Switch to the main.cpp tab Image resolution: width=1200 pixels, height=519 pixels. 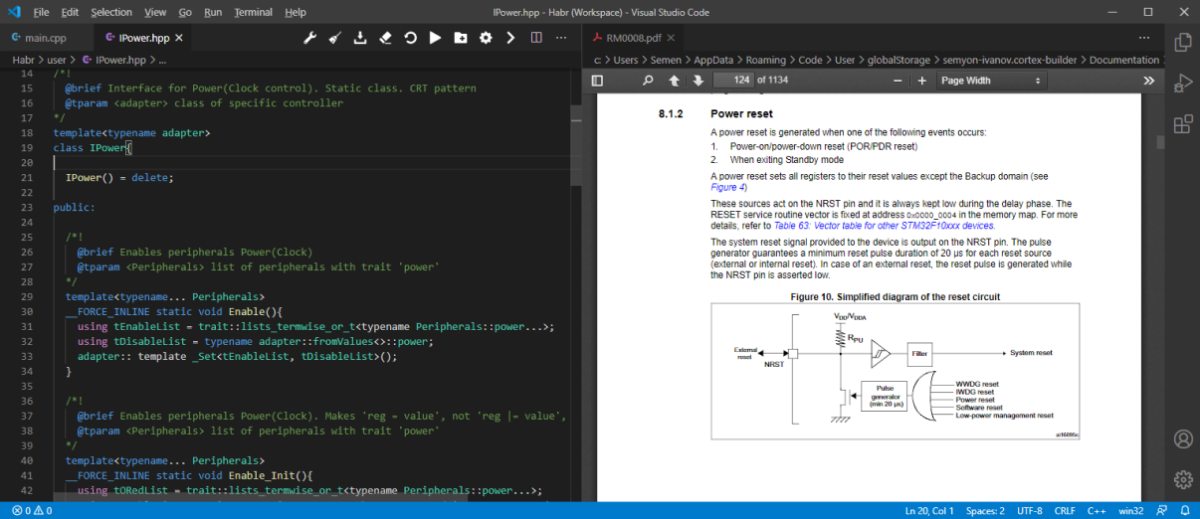[x=44, y=38]
